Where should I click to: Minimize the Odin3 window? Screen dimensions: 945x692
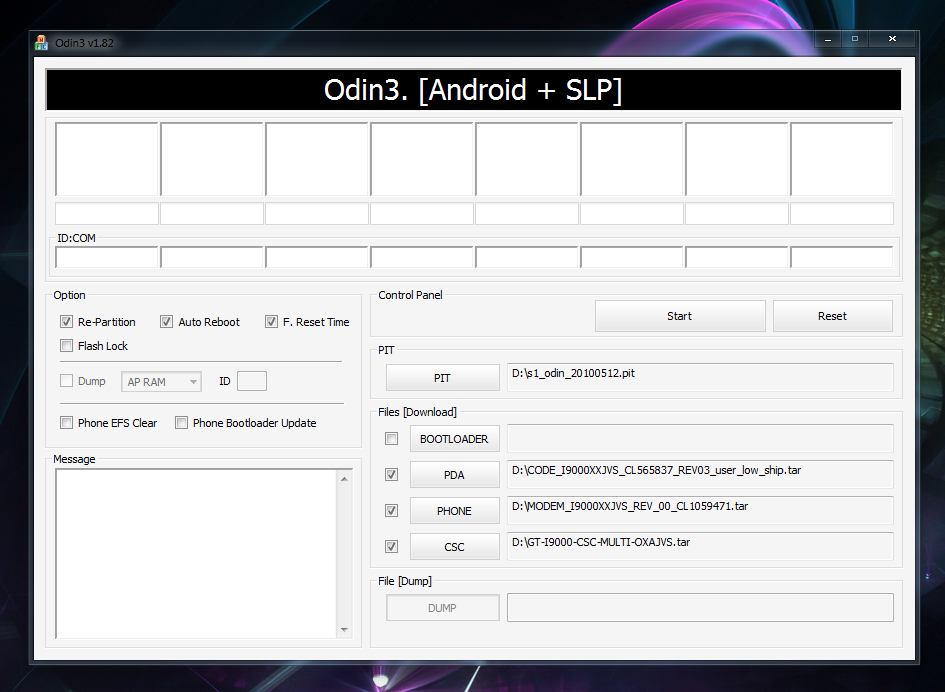[x=828, y=39]
